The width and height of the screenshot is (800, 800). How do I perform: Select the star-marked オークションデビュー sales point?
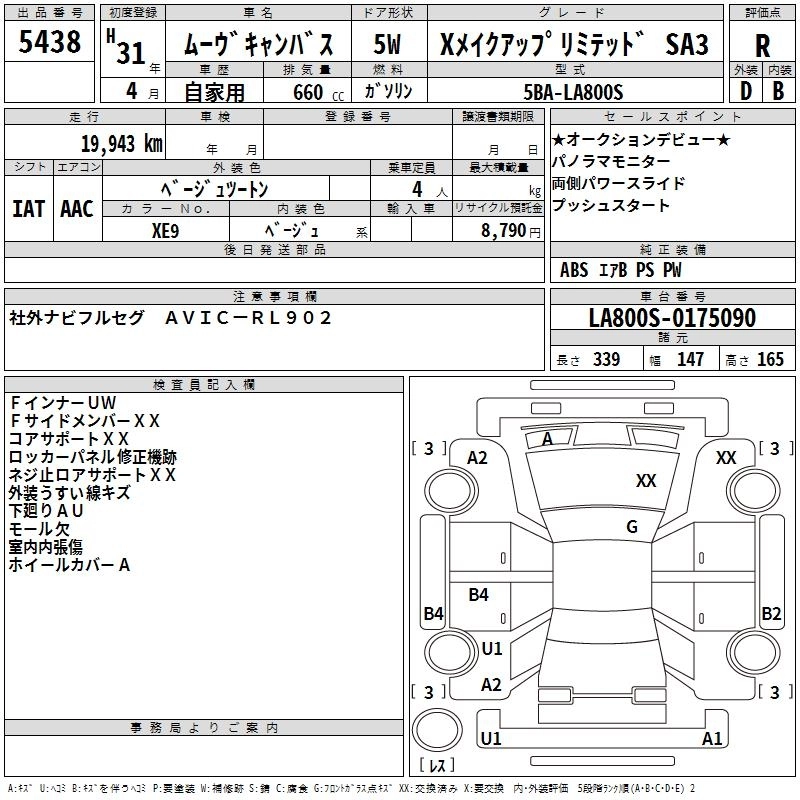[x=641, y=140]
